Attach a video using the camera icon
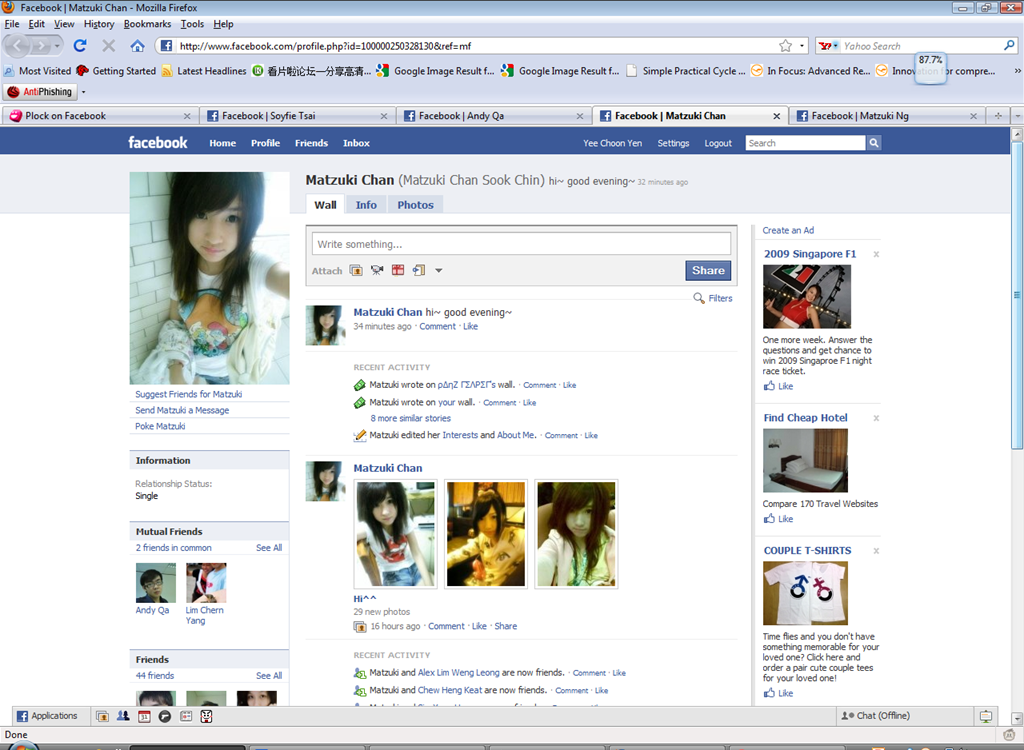The height and width of the screenshot is (750, 1024). pyautogui.click(x=377, y=270)
